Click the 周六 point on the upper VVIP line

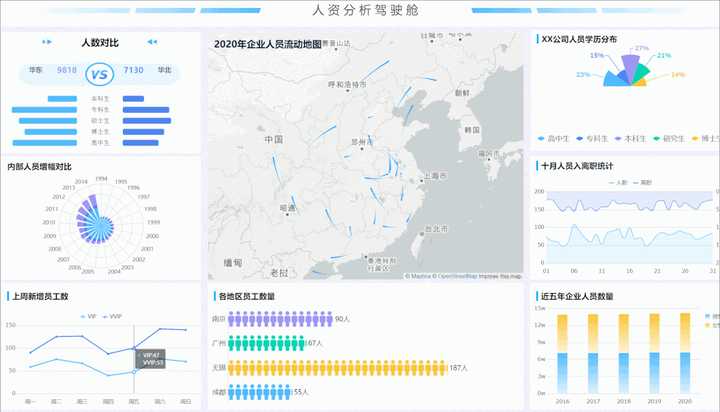coord(160,329)
